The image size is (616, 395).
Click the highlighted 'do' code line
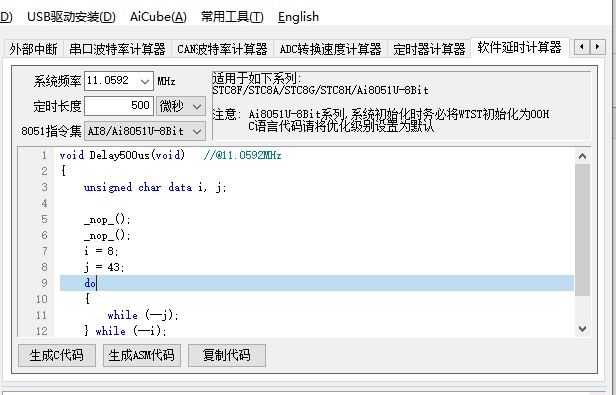[317, 283]
